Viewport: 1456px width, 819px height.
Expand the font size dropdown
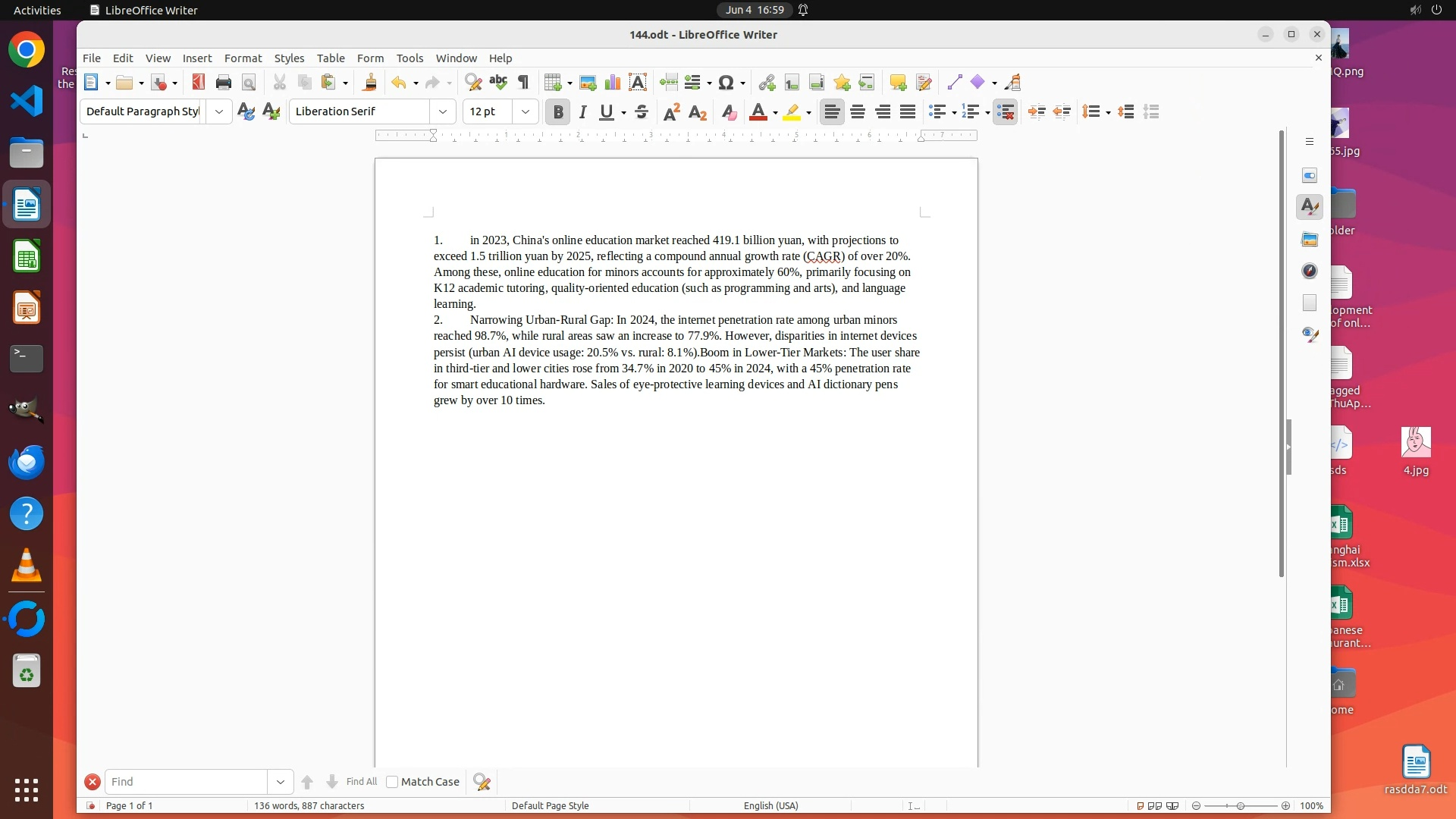click(525, 111)
